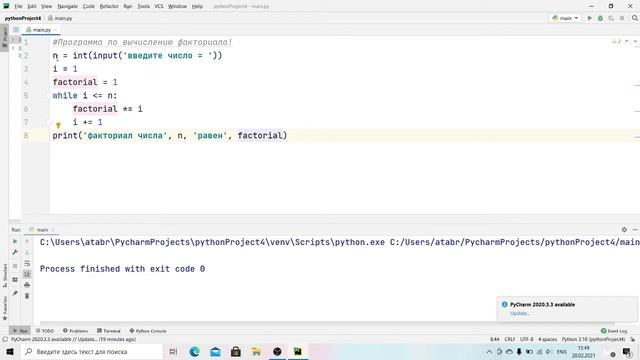Hide the Run panel with minus icon
The width and height of the screenshot is (640, 360).
[x=635, y=229]
